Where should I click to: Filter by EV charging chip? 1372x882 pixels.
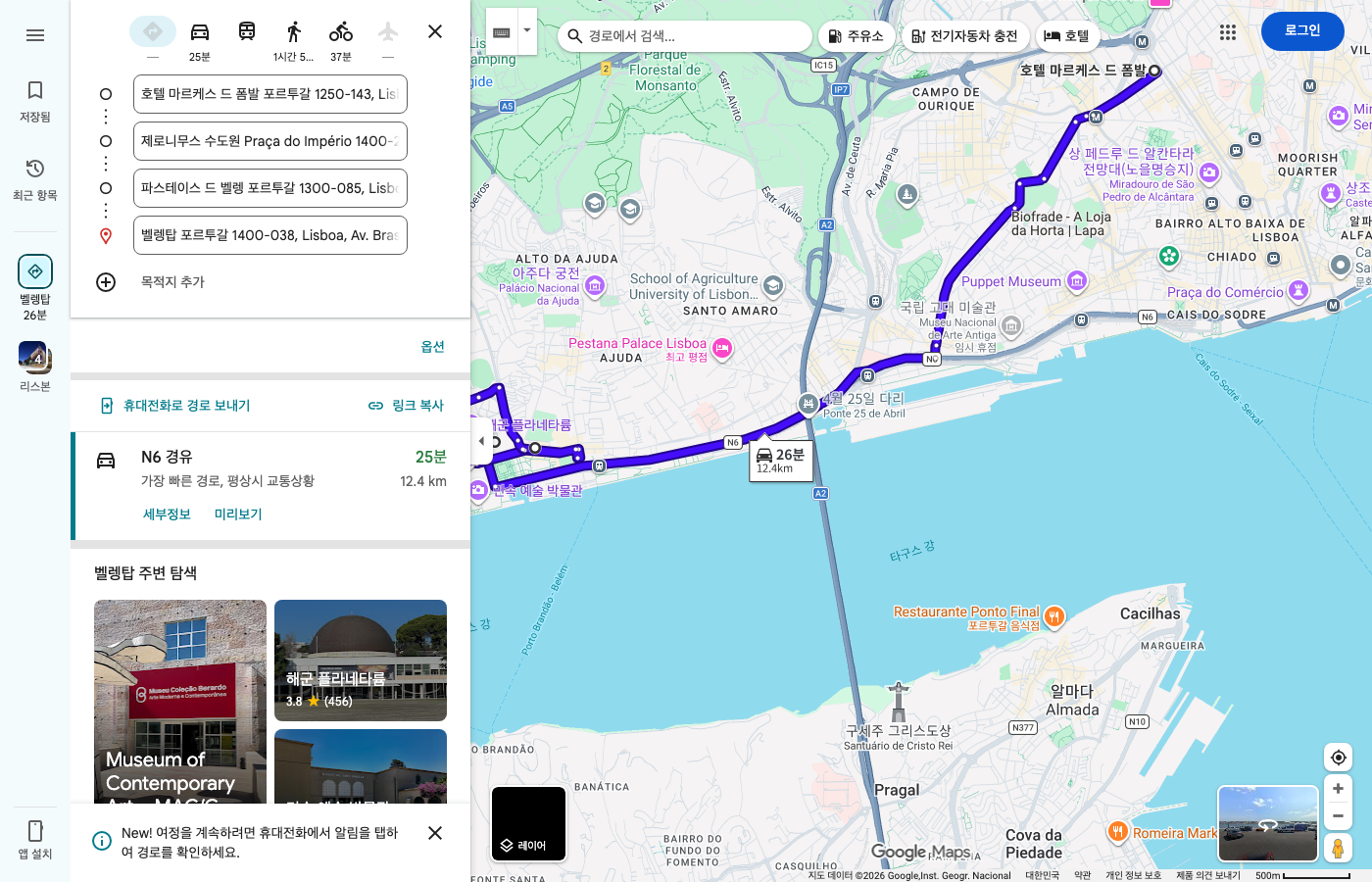coord(965,36)
